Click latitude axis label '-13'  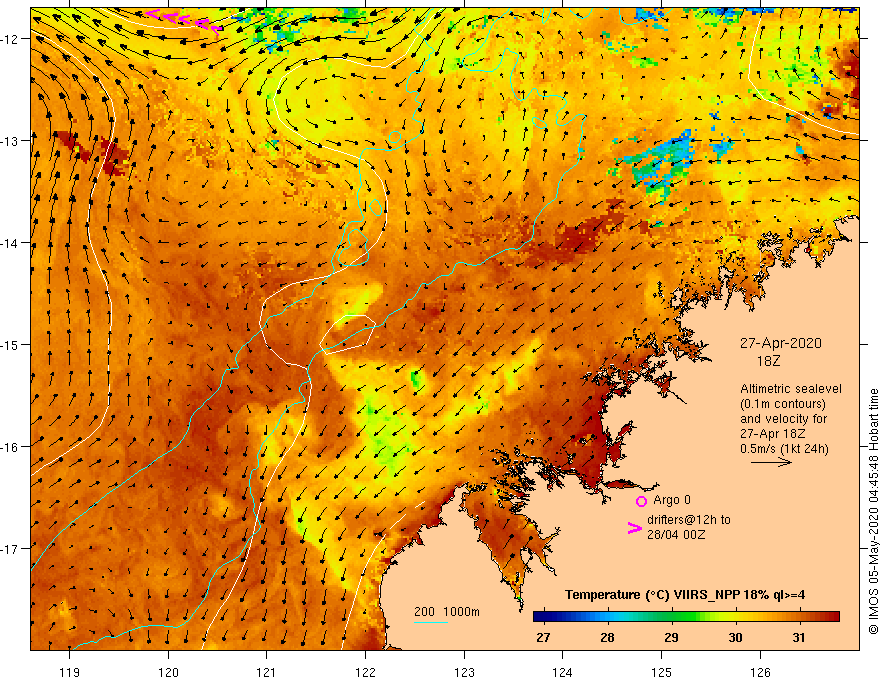(x=10, y=141)
